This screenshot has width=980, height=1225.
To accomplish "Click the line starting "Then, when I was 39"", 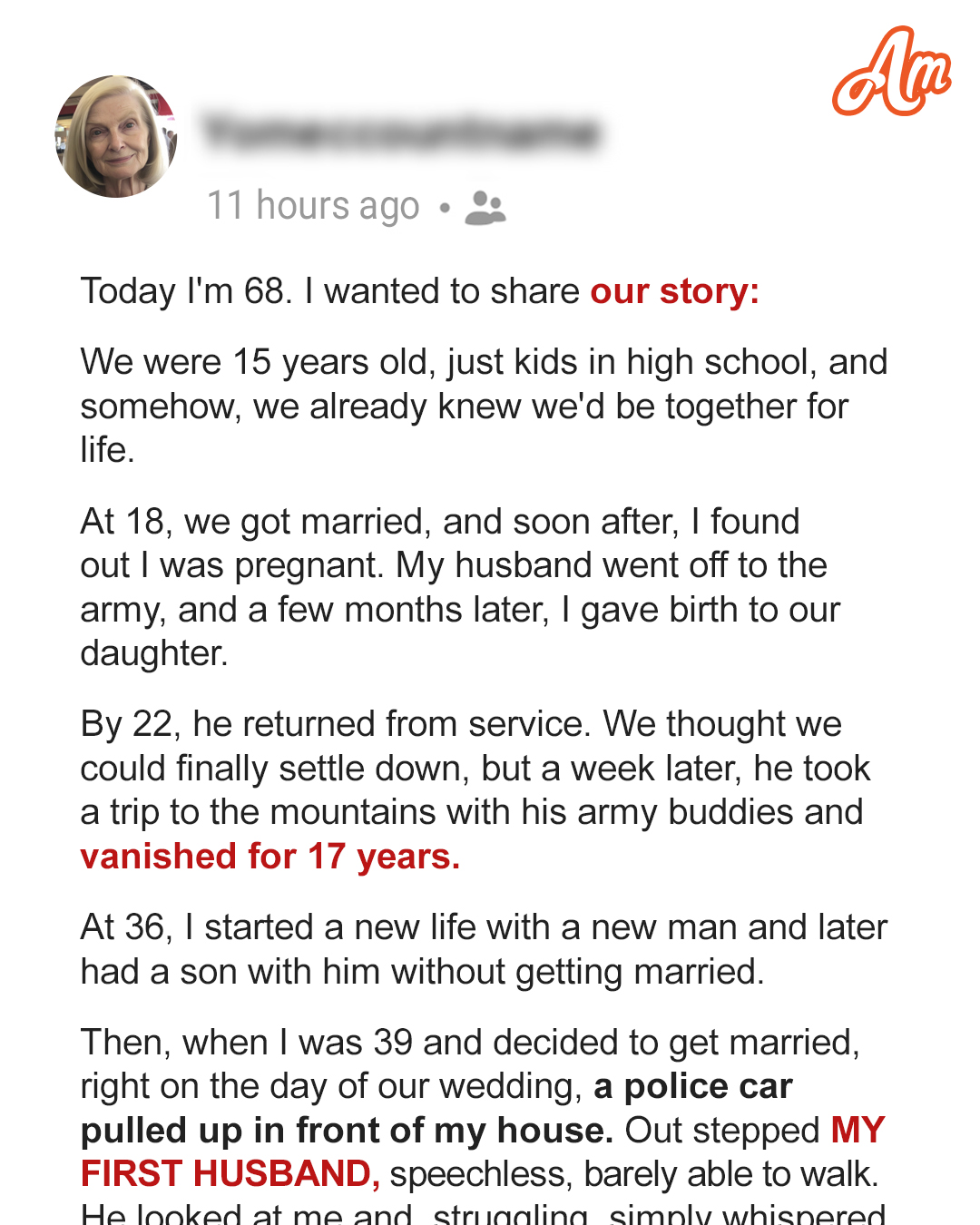I will pos(470,1043).
